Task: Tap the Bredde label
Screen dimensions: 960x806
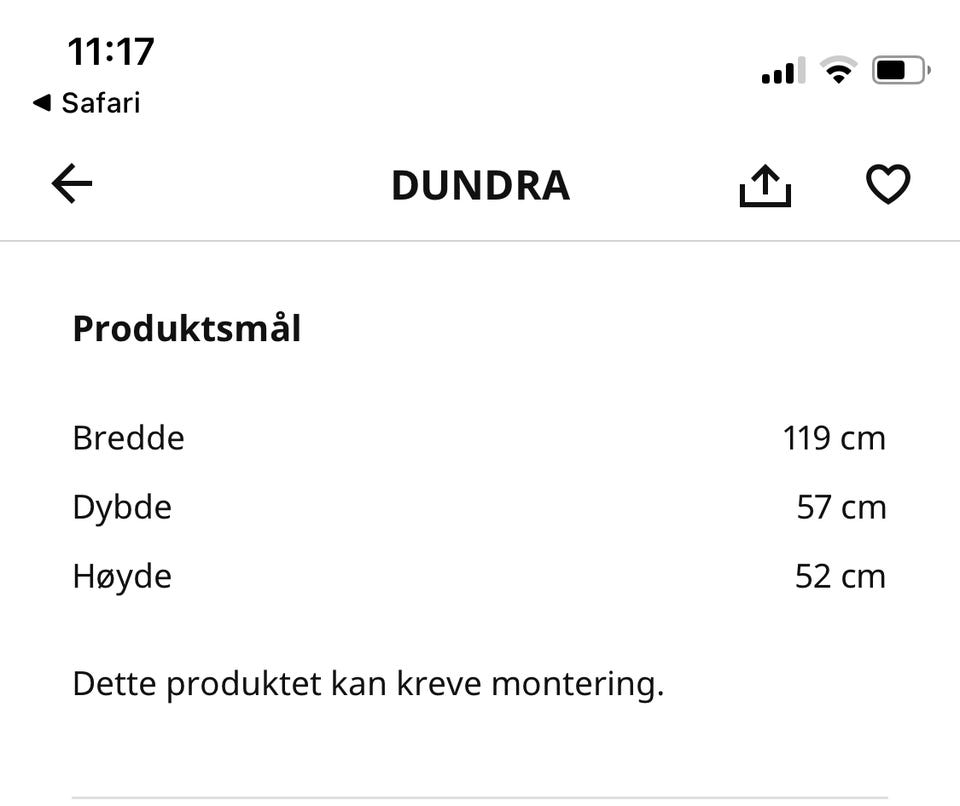Action: tap(128, 438)
